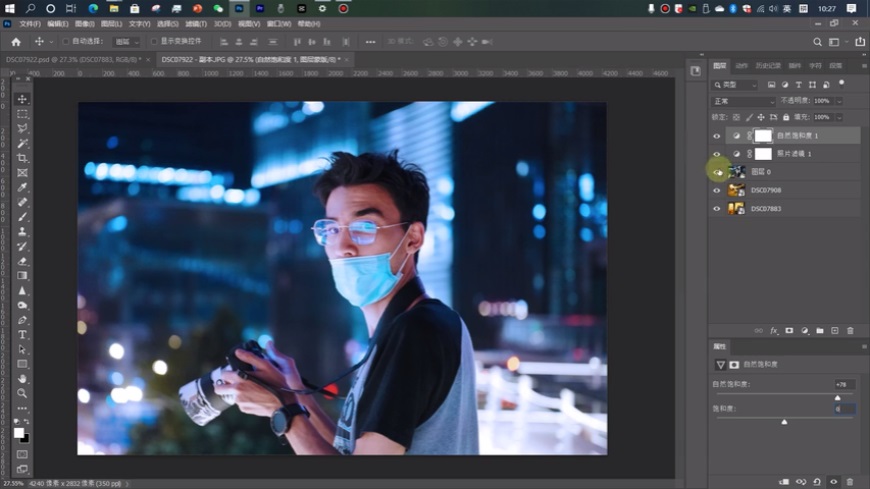Open the 文件(F) menu
870x489 pixels.
(x=30, y=24)
